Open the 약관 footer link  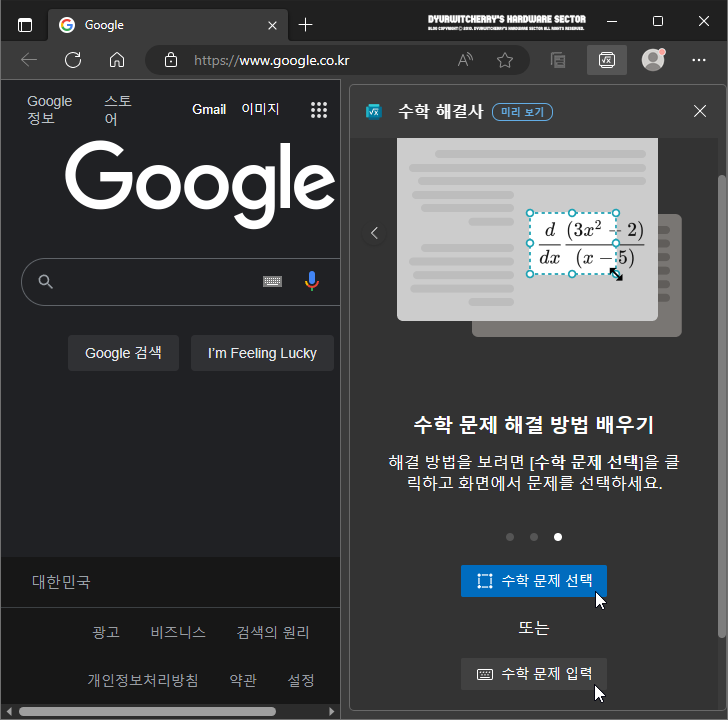point(243,680)
